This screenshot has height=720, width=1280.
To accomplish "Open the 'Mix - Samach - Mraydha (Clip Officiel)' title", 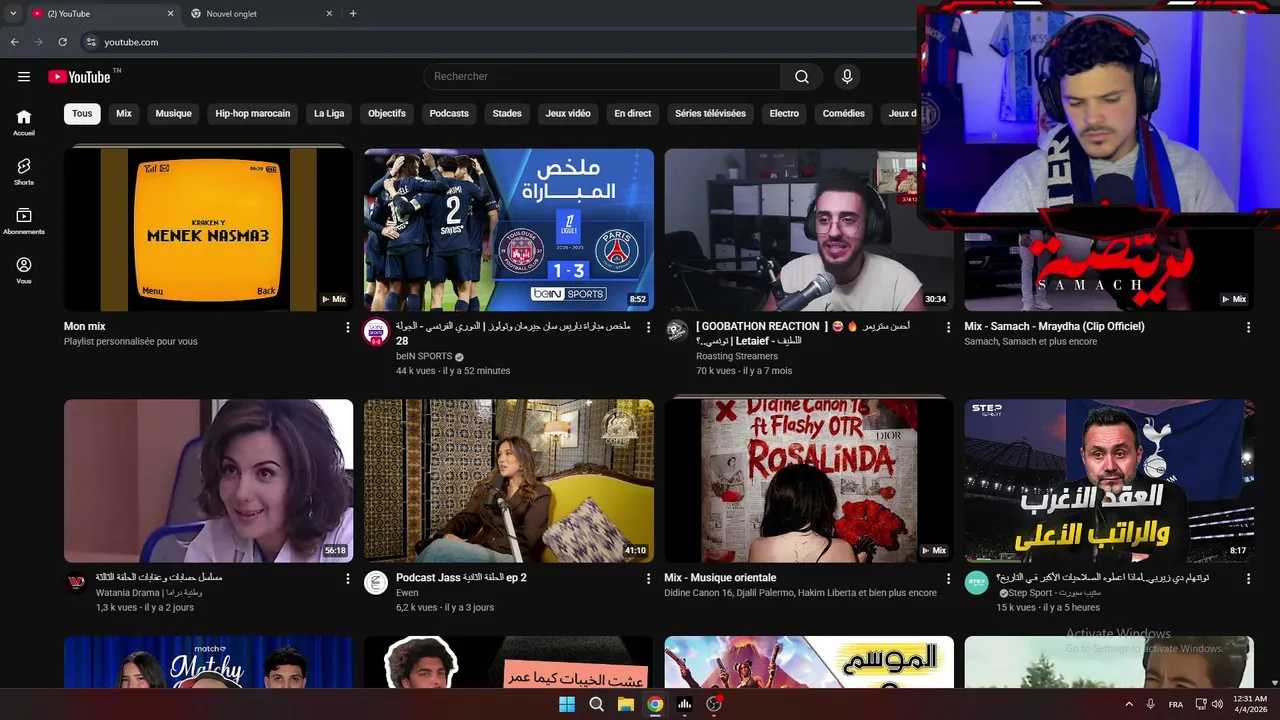I will coord(1054,327).
